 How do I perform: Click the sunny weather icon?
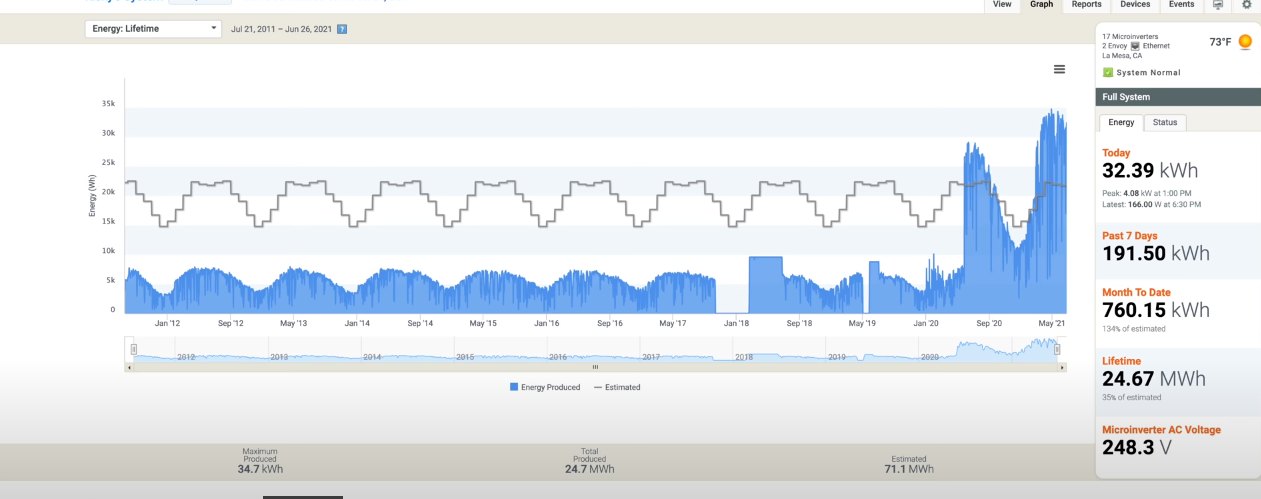click(x=1245, y=42)
